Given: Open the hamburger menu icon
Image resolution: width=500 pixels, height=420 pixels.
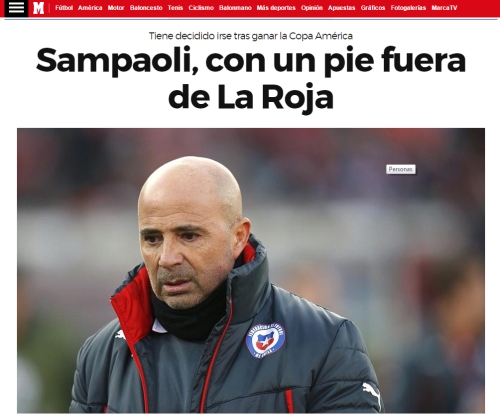Looking at the screenshot, I should [16, 8].
